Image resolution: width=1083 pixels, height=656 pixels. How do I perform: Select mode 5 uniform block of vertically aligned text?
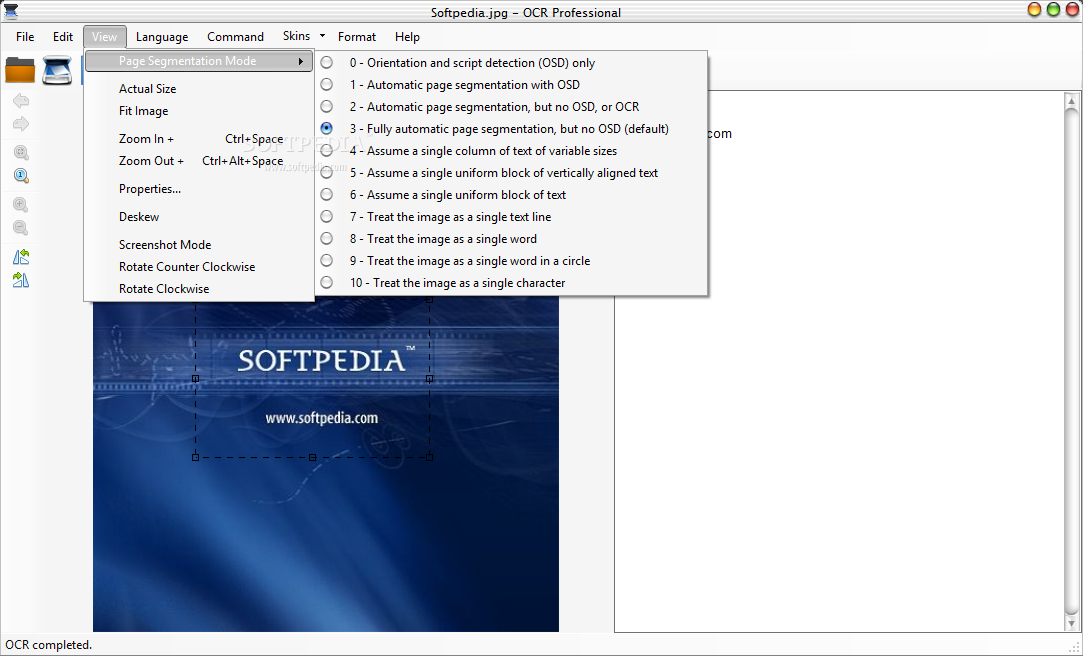(512, 173)
